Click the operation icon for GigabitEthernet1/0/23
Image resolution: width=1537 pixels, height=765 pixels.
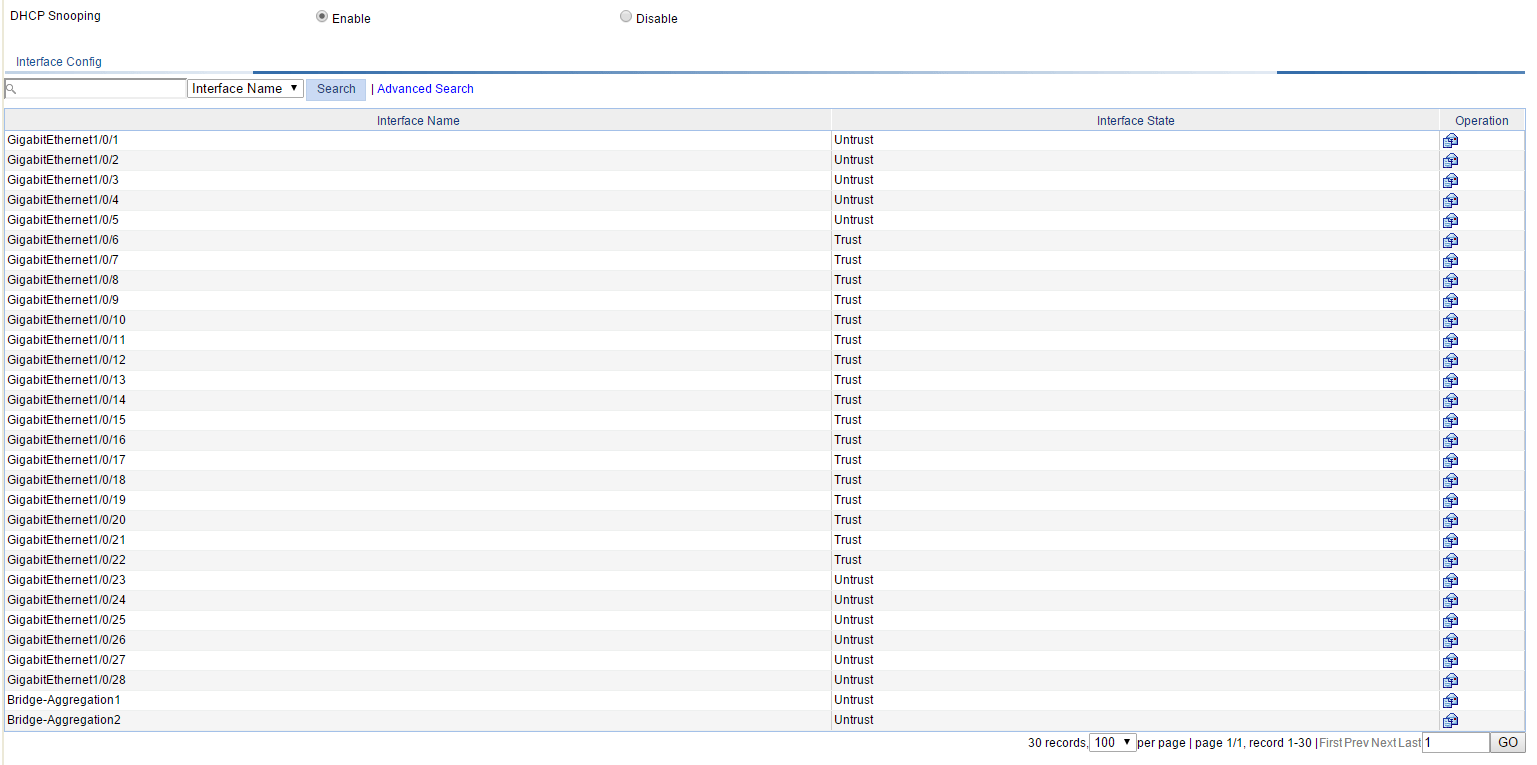click(x=1450, y=581)
